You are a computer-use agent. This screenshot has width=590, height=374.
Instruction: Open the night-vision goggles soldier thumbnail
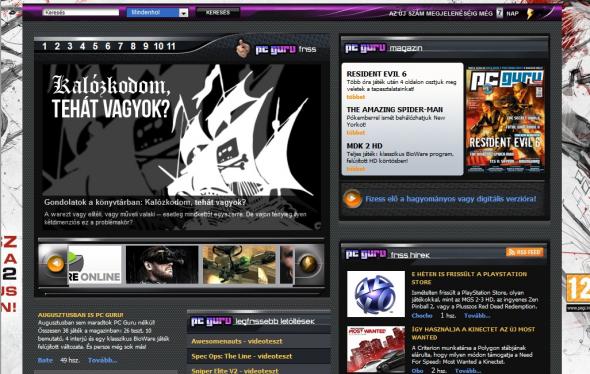click(x=162, y=265)
